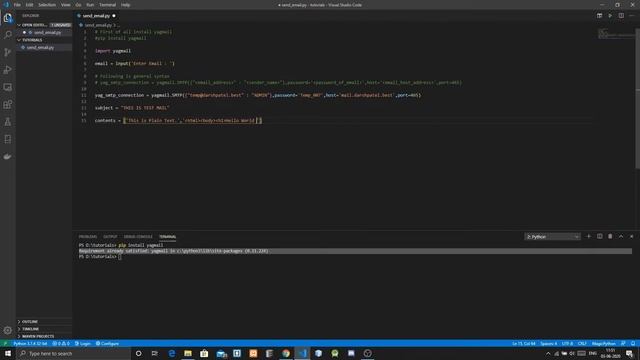Open the Edit menu

(x=29, y=5)
